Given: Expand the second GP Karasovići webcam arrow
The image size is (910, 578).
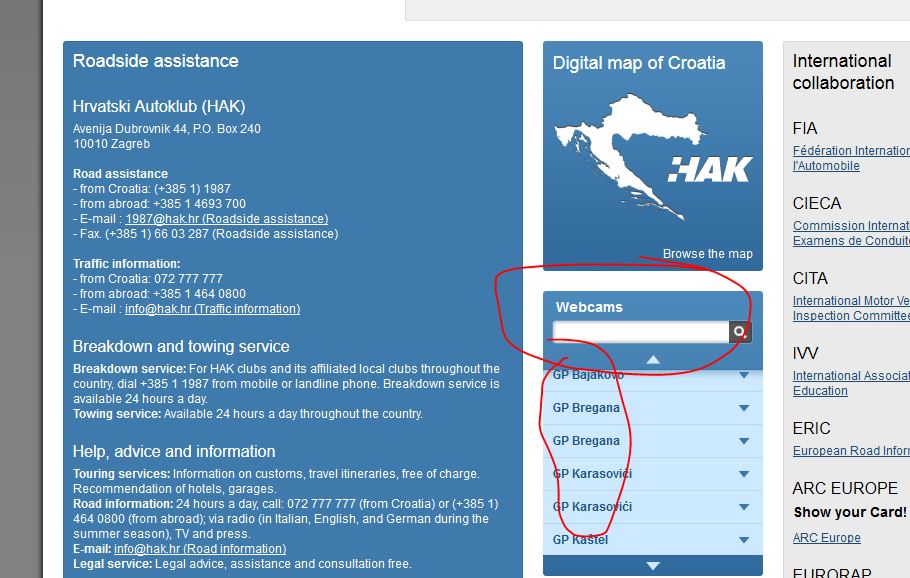Looking at the screenshot, I should (744, 507).
